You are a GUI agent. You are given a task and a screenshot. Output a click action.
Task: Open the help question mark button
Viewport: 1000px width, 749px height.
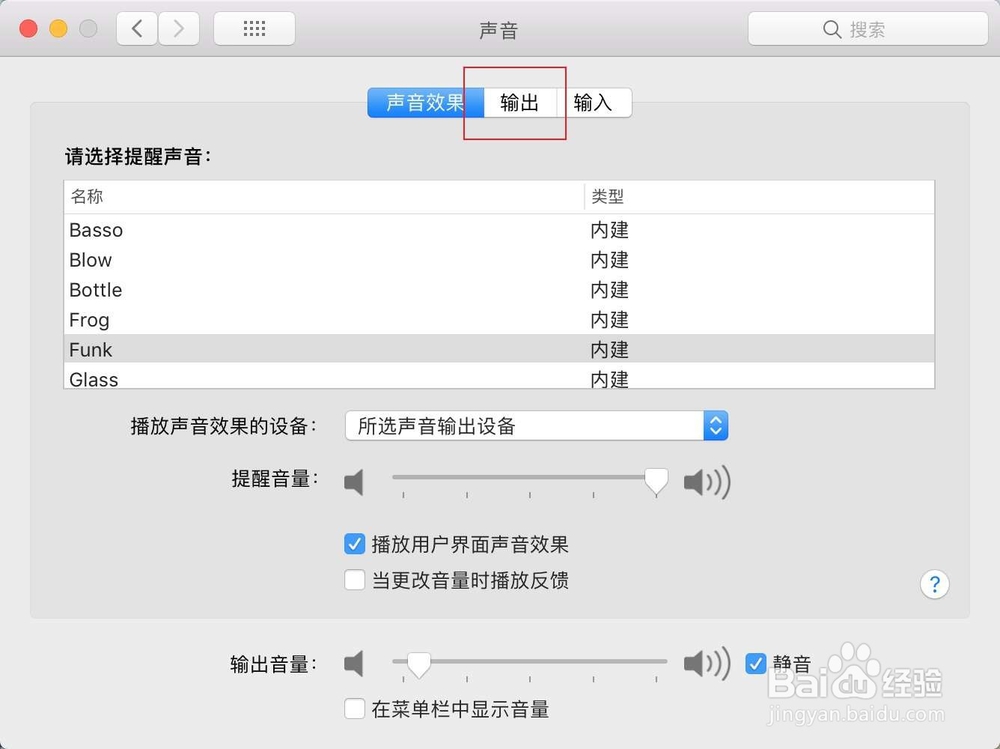point(934,584)
